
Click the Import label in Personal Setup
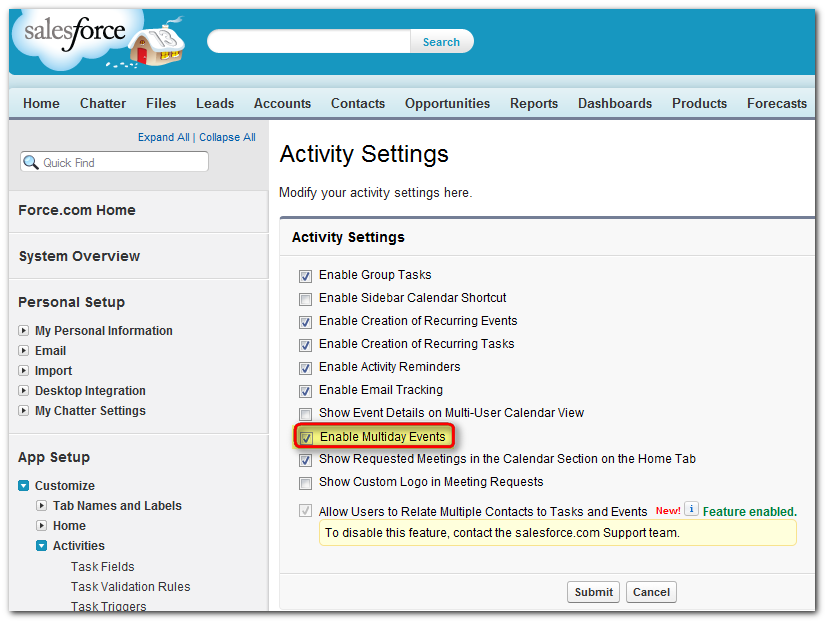[53, 370]
